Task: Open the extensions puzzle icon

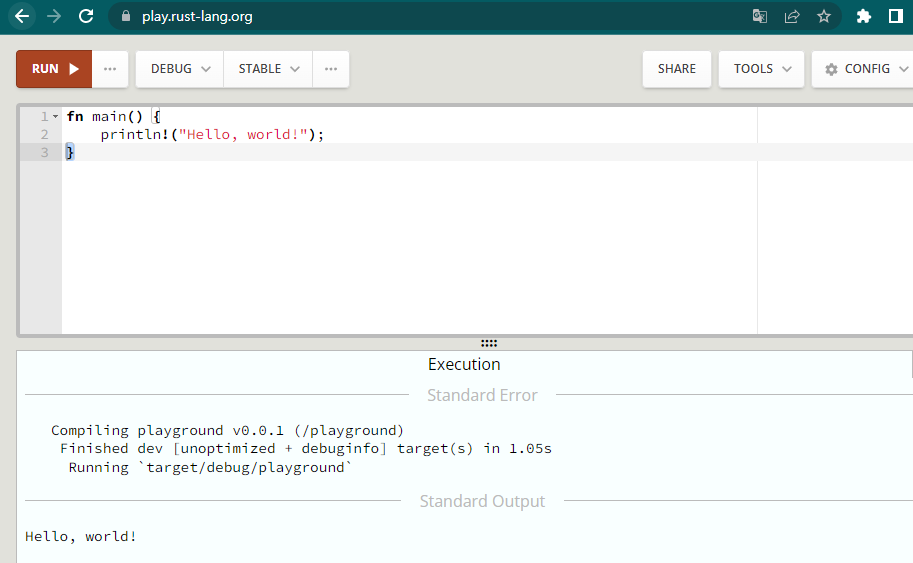Action: pos(864,16)
